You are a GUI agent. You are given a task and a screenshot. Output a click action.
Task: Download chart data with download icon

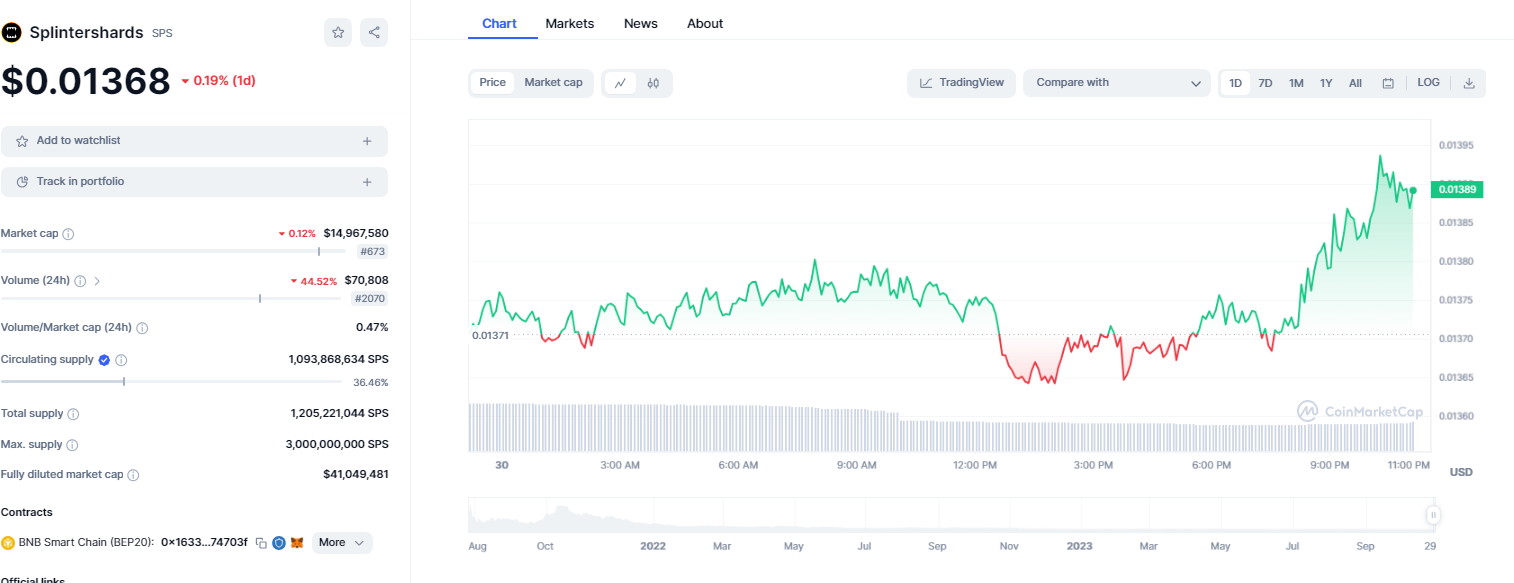point(1469,83)
